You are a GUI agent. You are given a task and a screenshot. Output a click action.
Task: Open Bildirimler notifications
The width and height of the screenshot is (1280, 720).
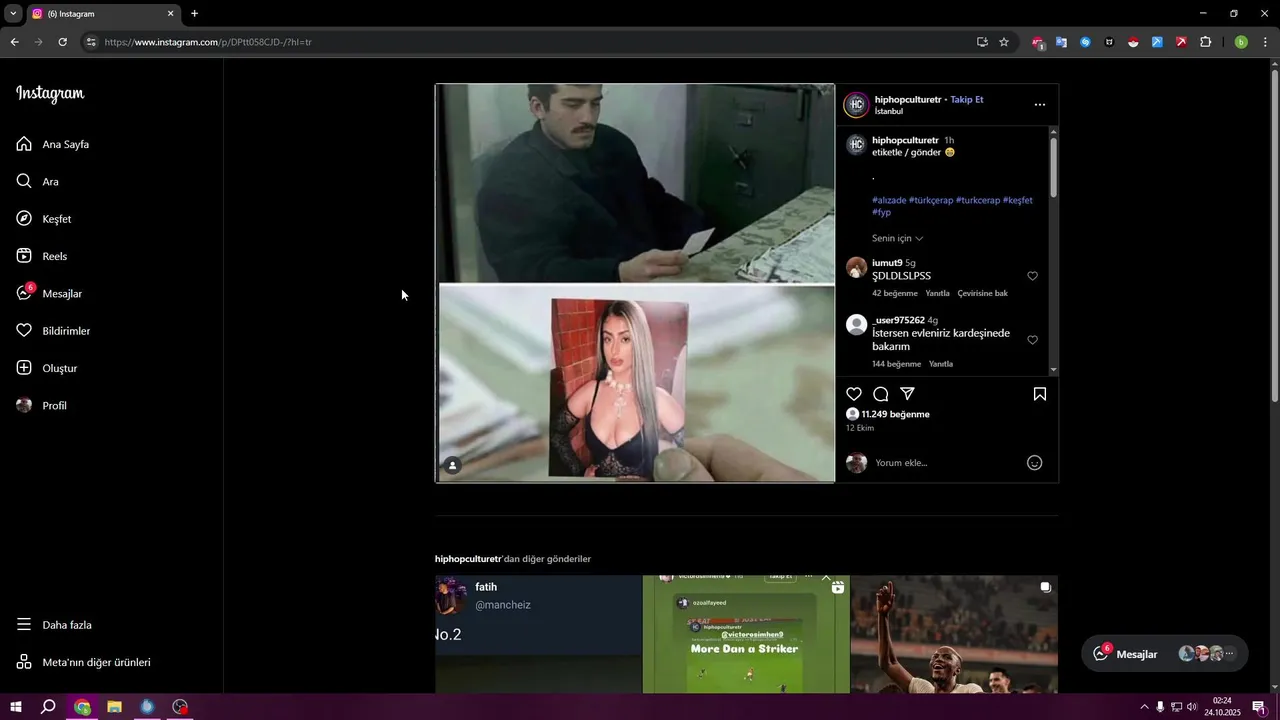(53, 331)
